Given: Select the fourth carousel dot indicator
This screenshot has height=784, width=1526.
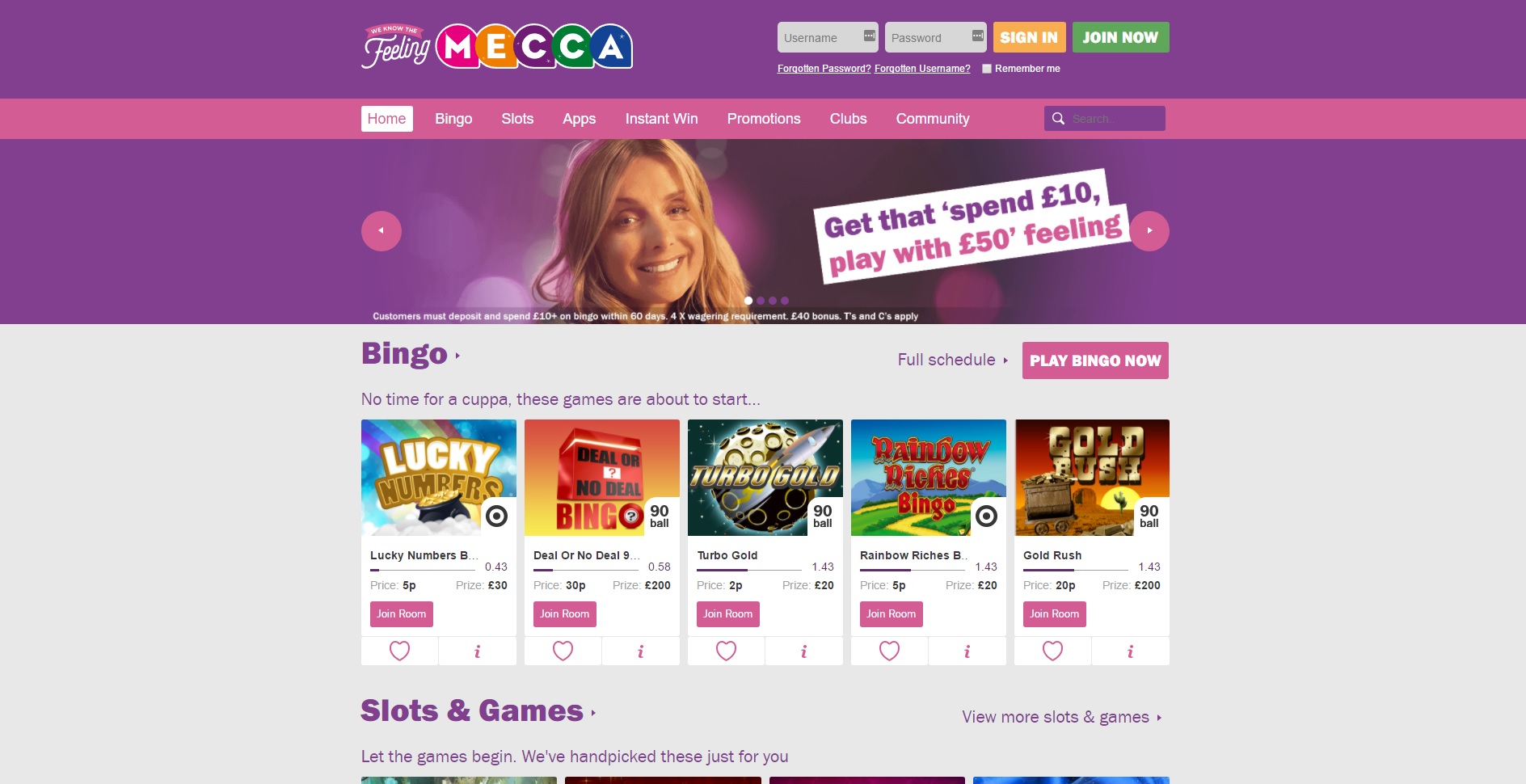Looking at the screenshot, I should 785,301.
